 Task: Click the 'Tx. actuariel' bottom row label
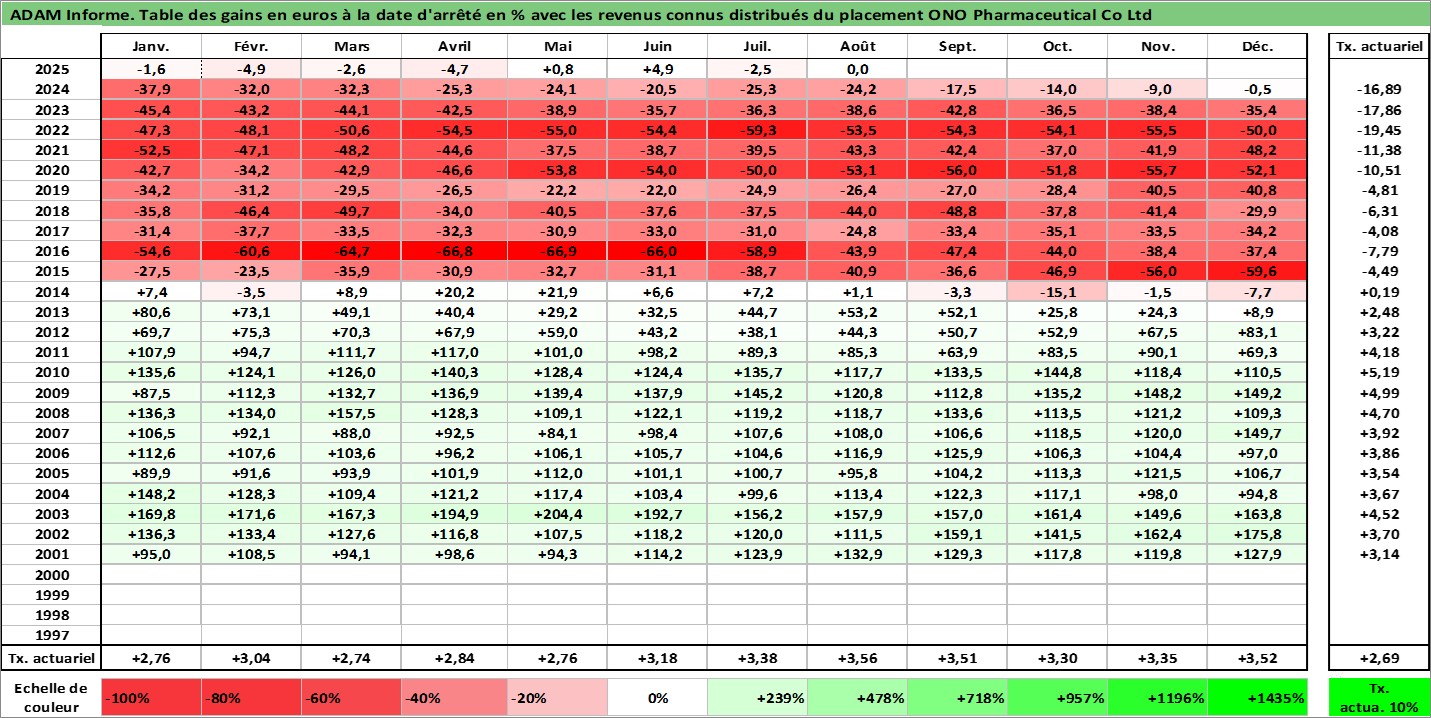coord(51,658)
